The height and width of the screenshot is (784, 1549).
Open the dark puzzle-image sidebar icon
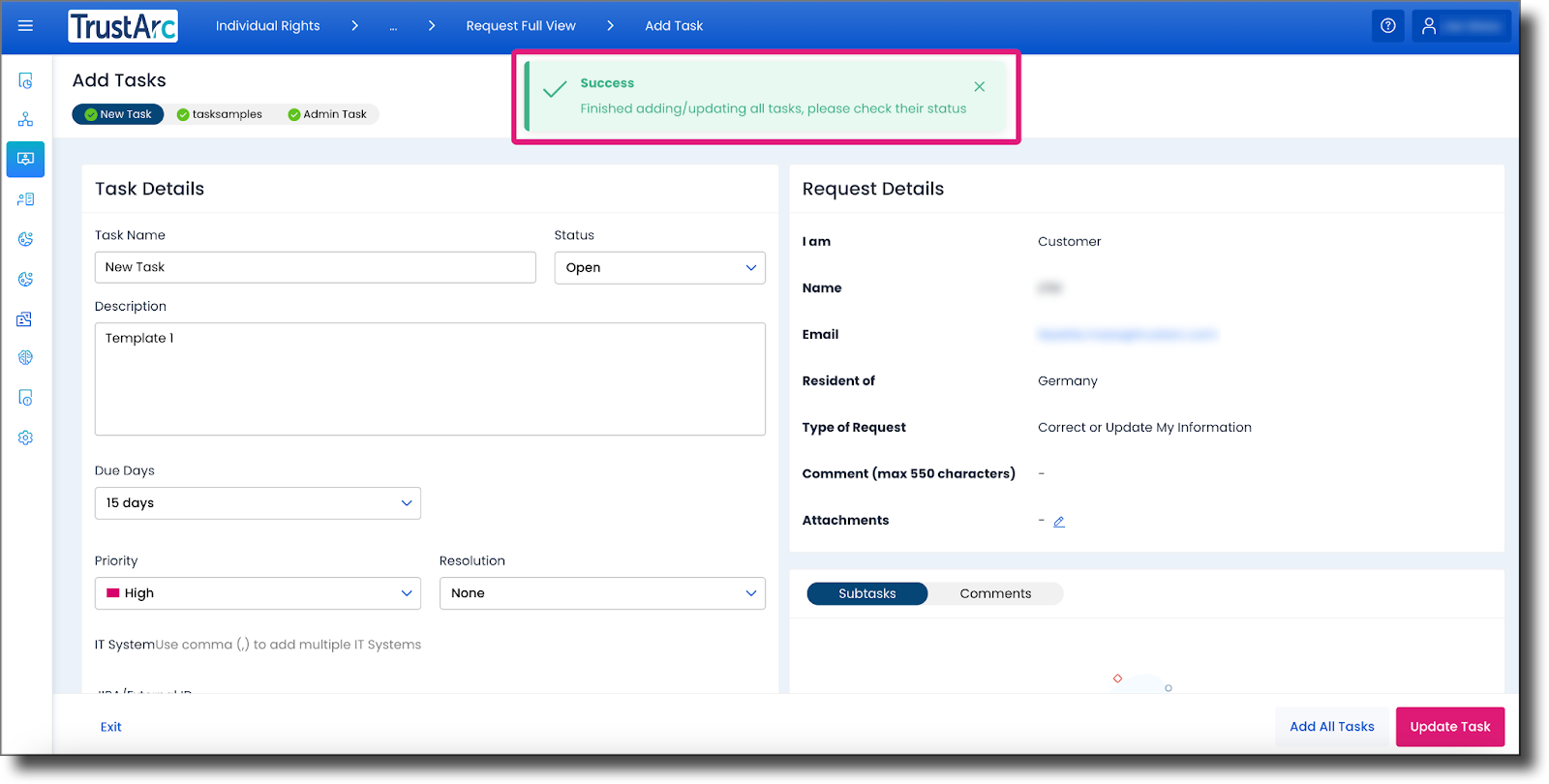(x=26, y=318)
